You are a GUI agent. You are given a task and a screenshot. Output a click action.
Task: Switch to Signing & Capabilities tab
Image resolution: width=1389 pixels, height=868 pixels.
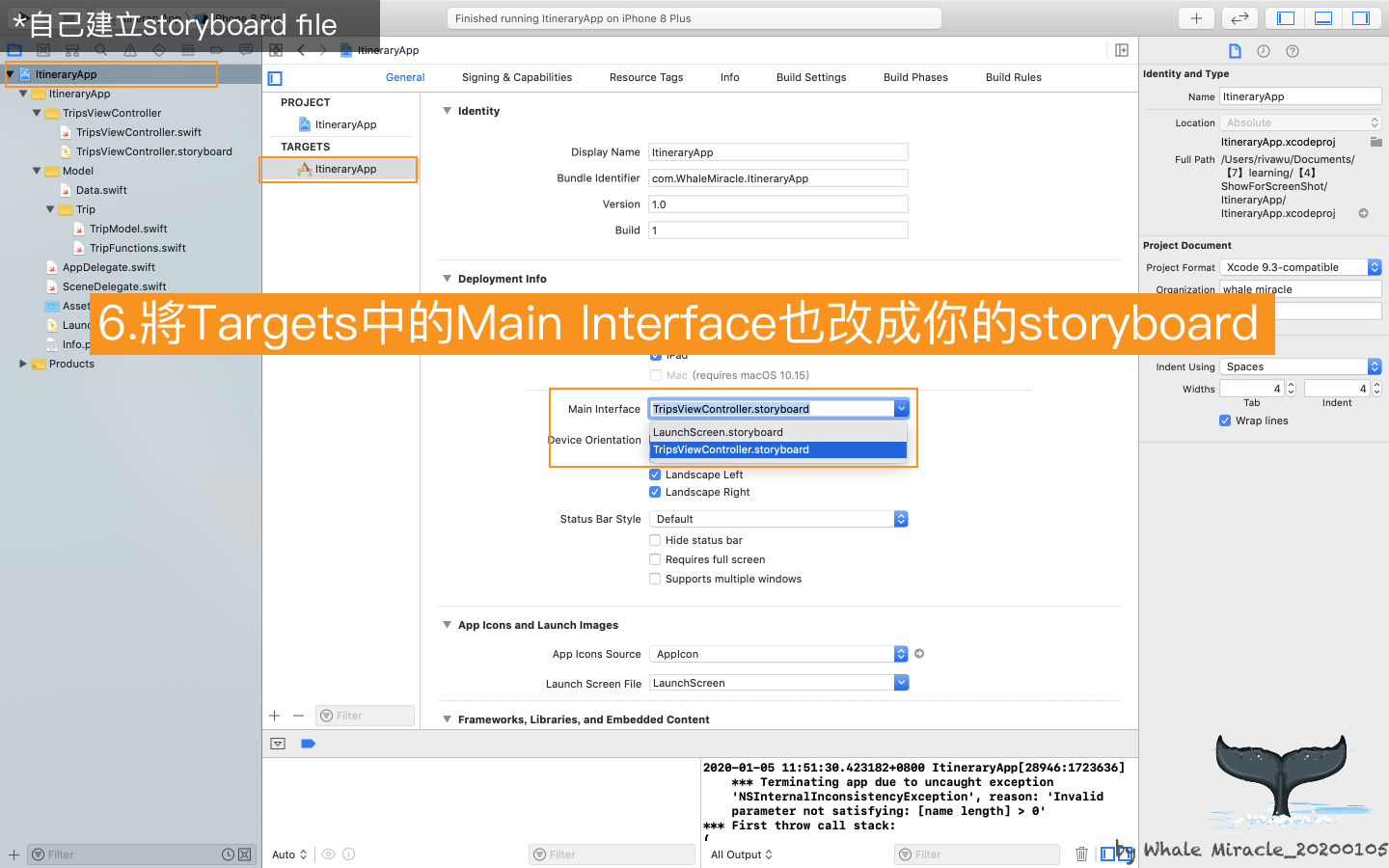click(x=517, y=77)
